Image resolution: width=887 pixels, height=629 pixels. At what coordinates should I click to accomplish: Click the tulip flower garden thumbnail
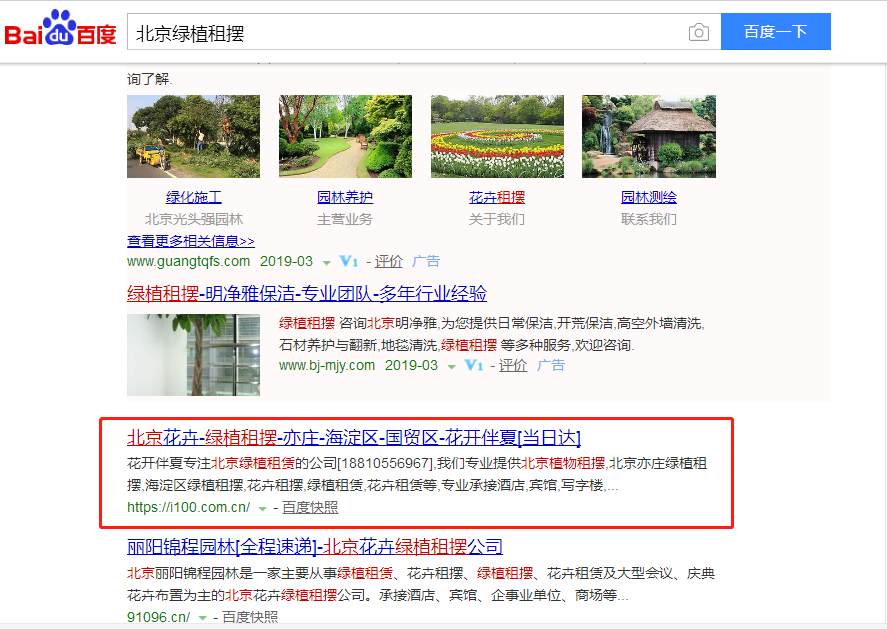coord(497,137)
